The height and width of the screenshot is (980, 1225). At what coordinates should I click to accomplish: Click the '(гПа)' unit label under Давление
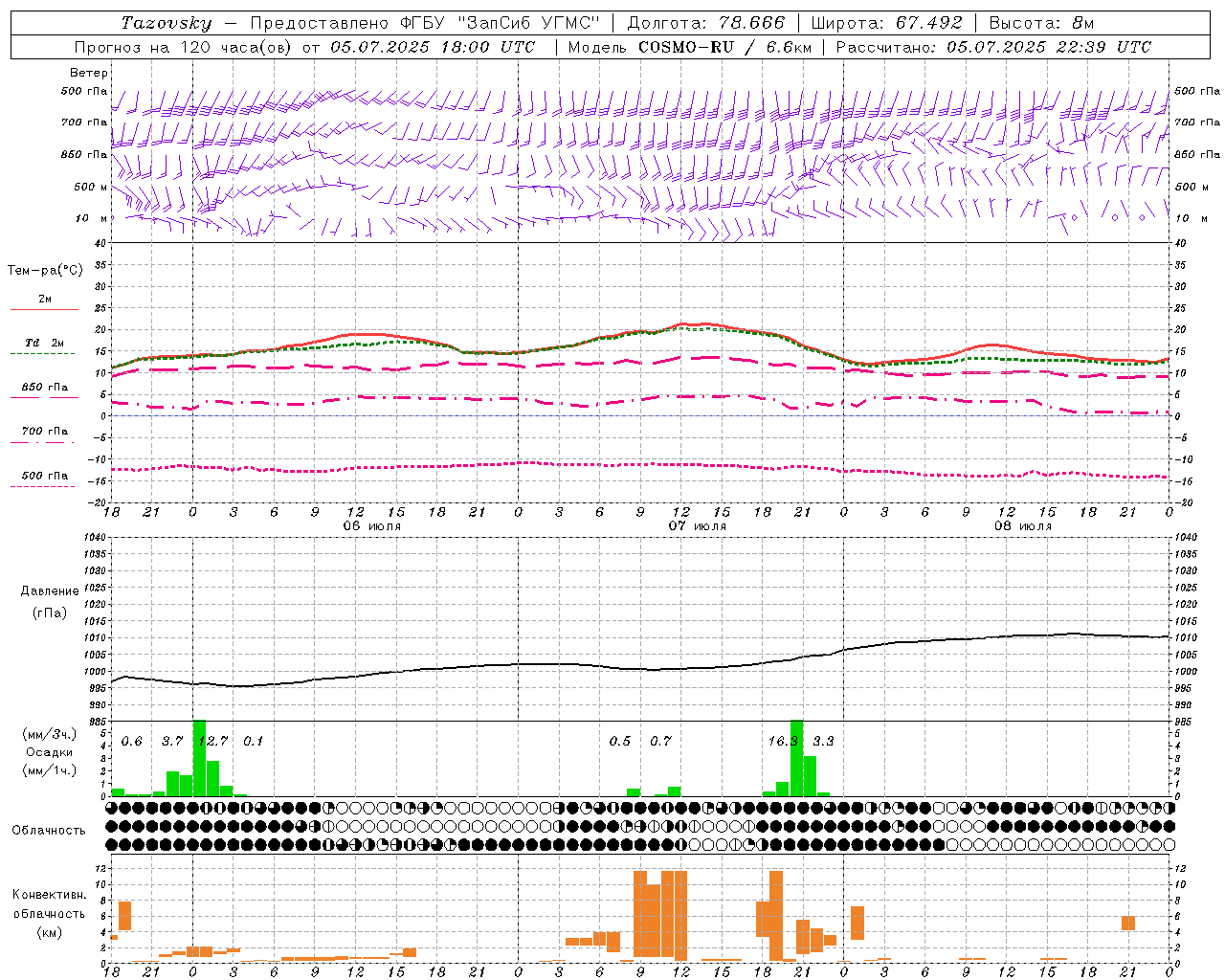(48, 613)
